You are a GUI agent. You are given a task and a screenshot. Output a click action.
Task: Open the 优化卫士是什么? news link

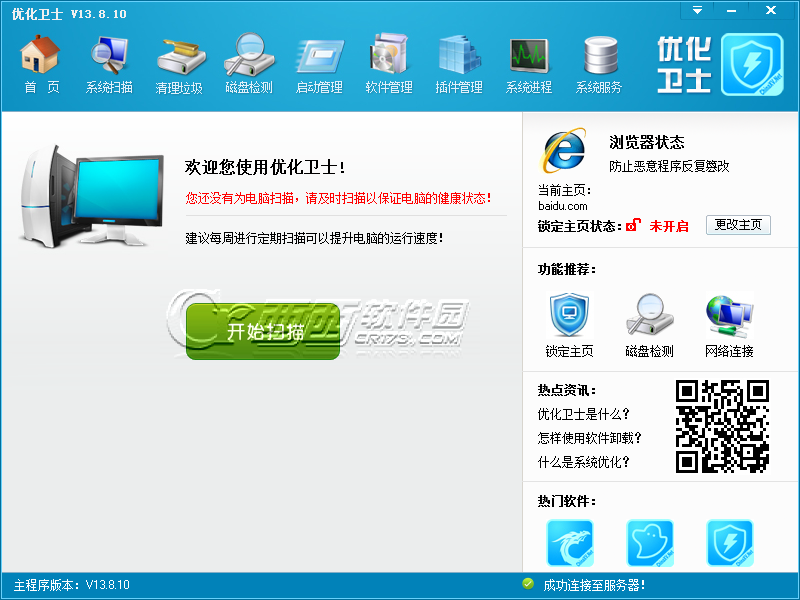coord(584,414)
